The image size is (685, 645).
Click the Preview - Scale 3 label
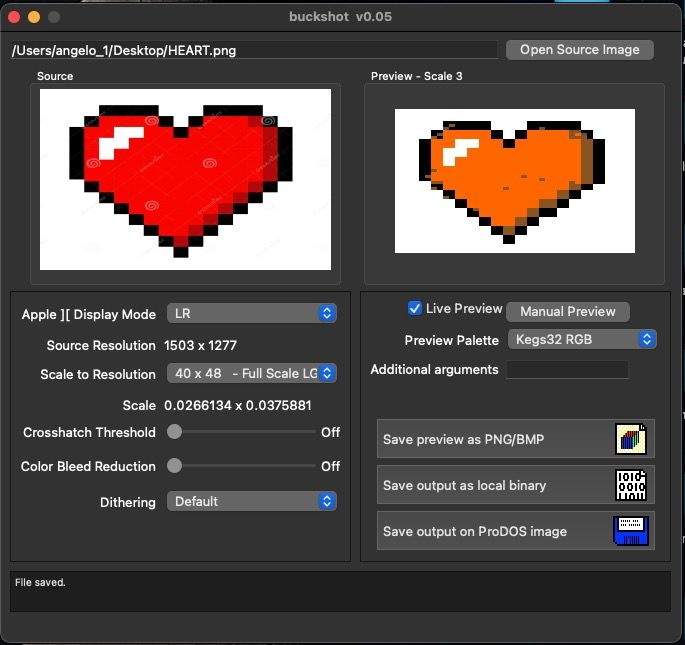(417, 76)
